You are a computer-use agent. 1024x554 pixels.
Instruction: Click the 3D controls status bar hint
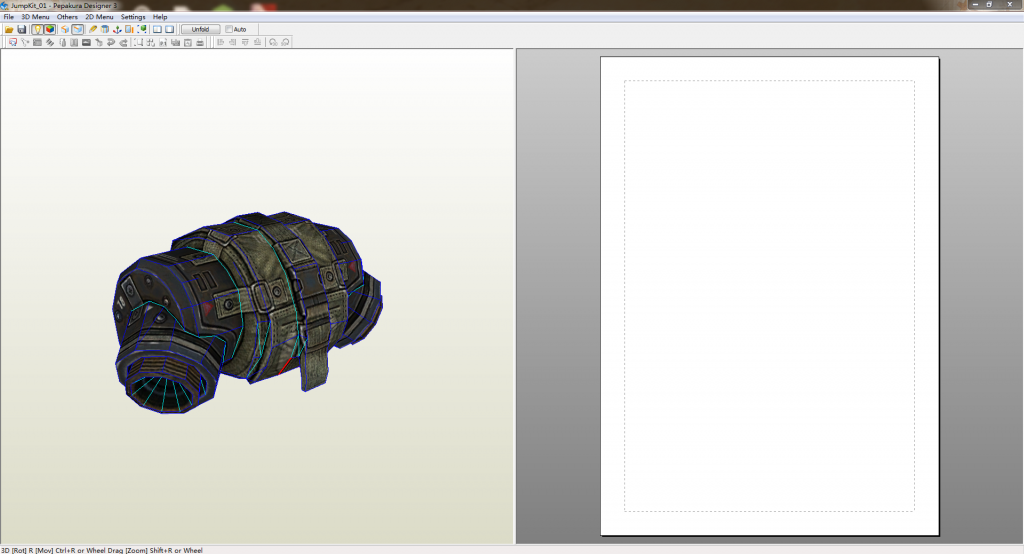[102, 550]
